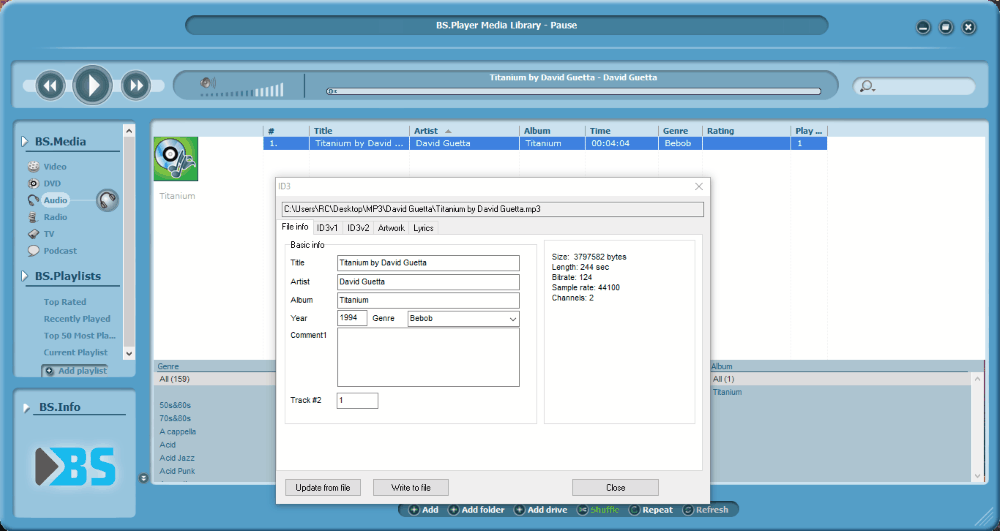Mute audio with the speaker icon

point(207,83)
